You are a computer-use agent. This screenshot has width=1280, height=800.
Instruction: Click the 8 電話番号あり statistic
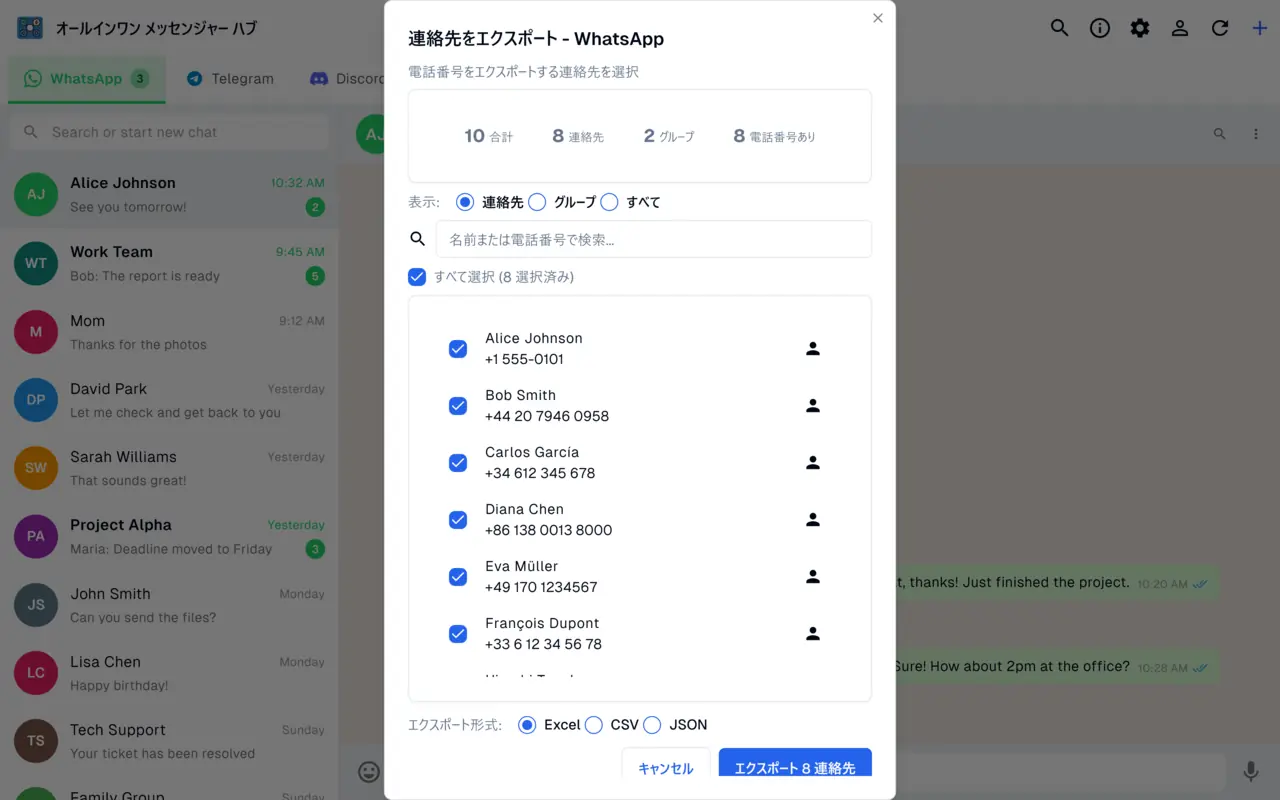(x=774, y=136)
